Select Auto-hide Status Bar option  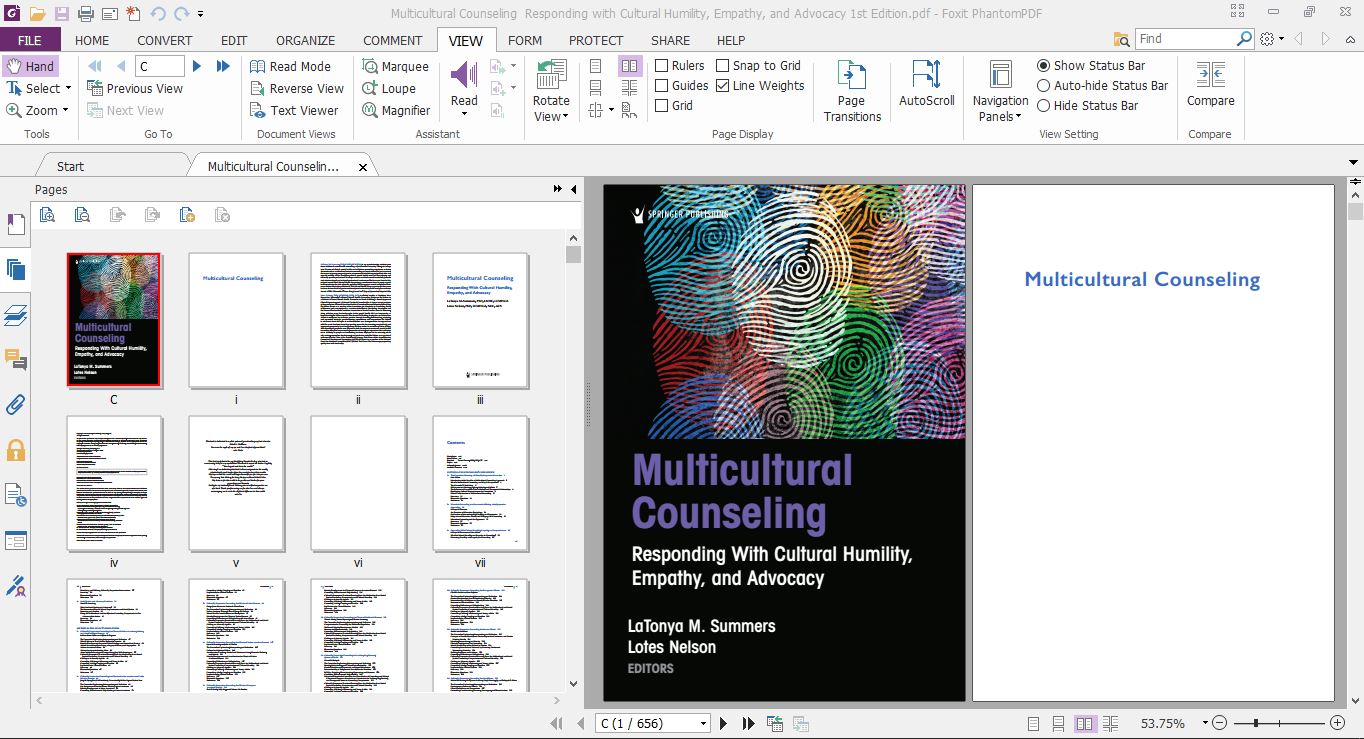pos(1043,85)
